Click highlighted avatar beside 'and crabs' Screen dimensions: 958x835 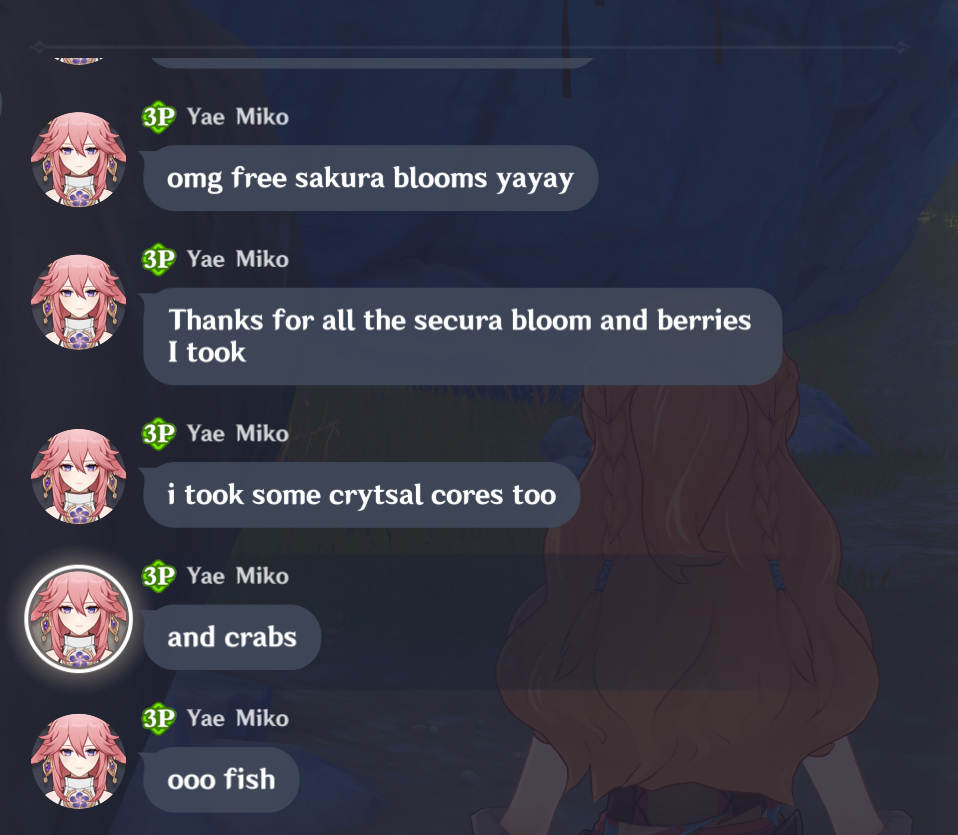(78, 619)
